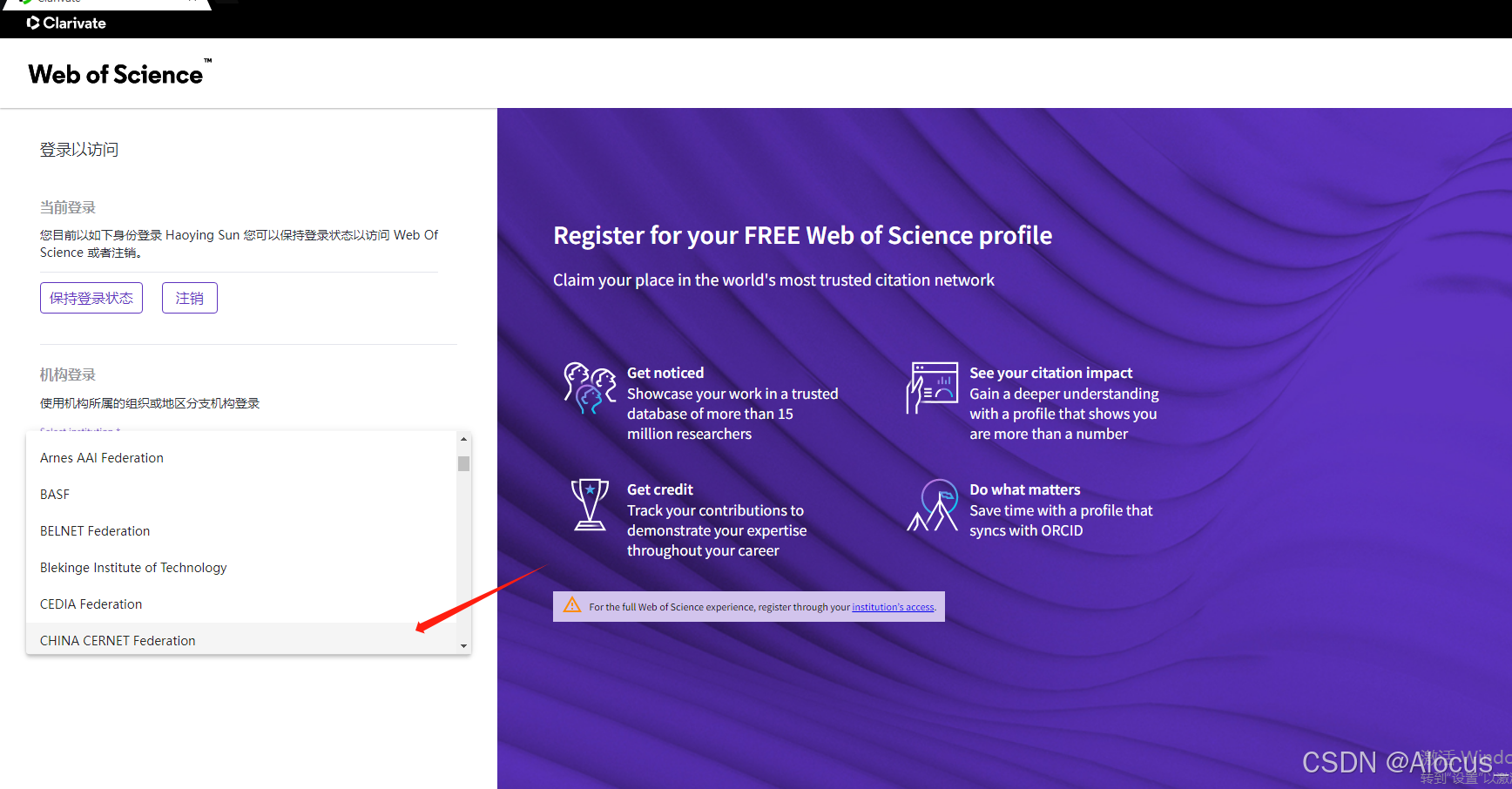Viewport: 1512px width, 789px height.
Task: Click 'Claim your place in the world's most trusted citation network'
Action: [773, 280]
